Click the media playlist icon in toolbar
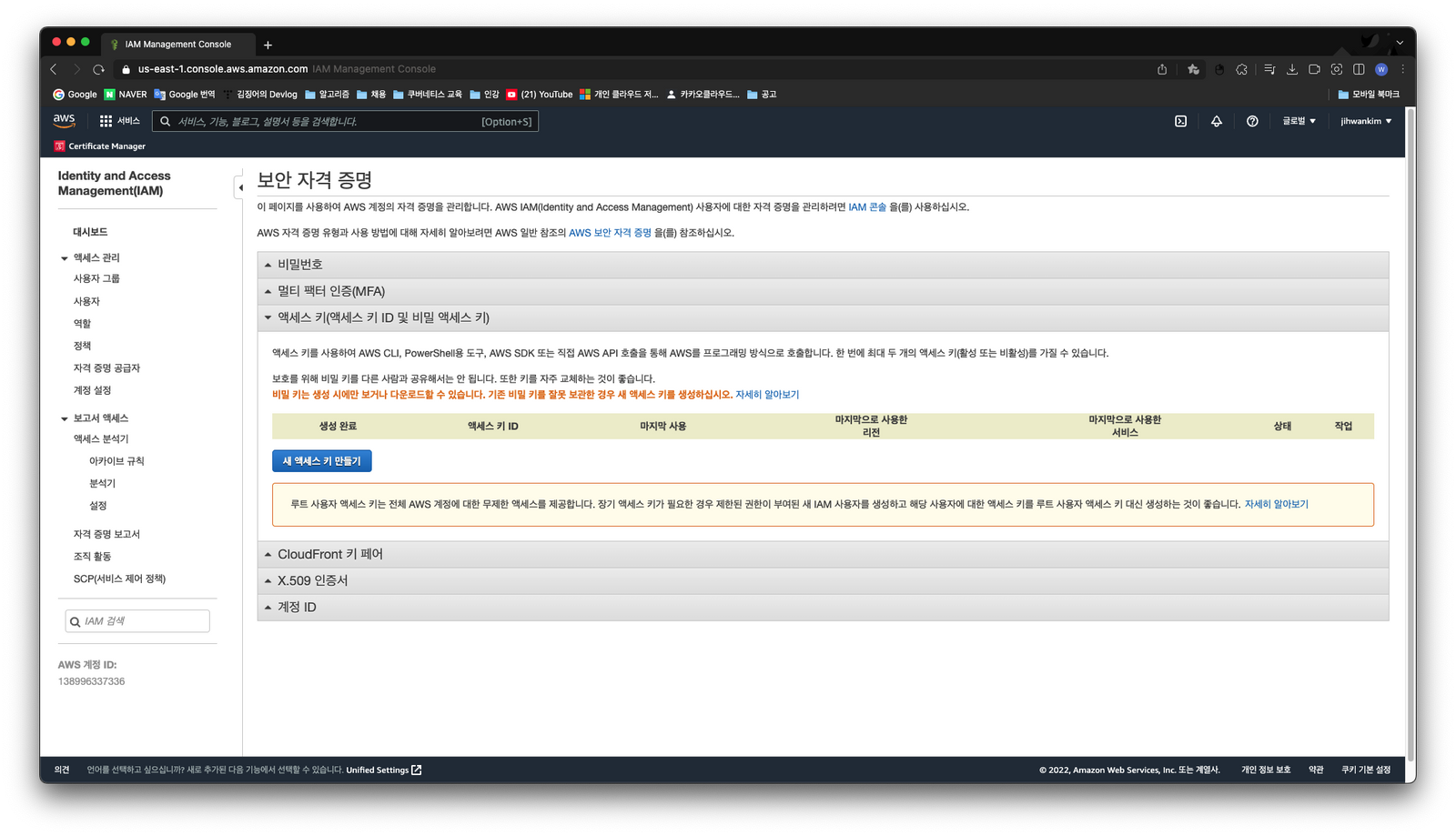Viewport: 1456px width, 836px height. pyautogui.click(x=1269, y=69)
